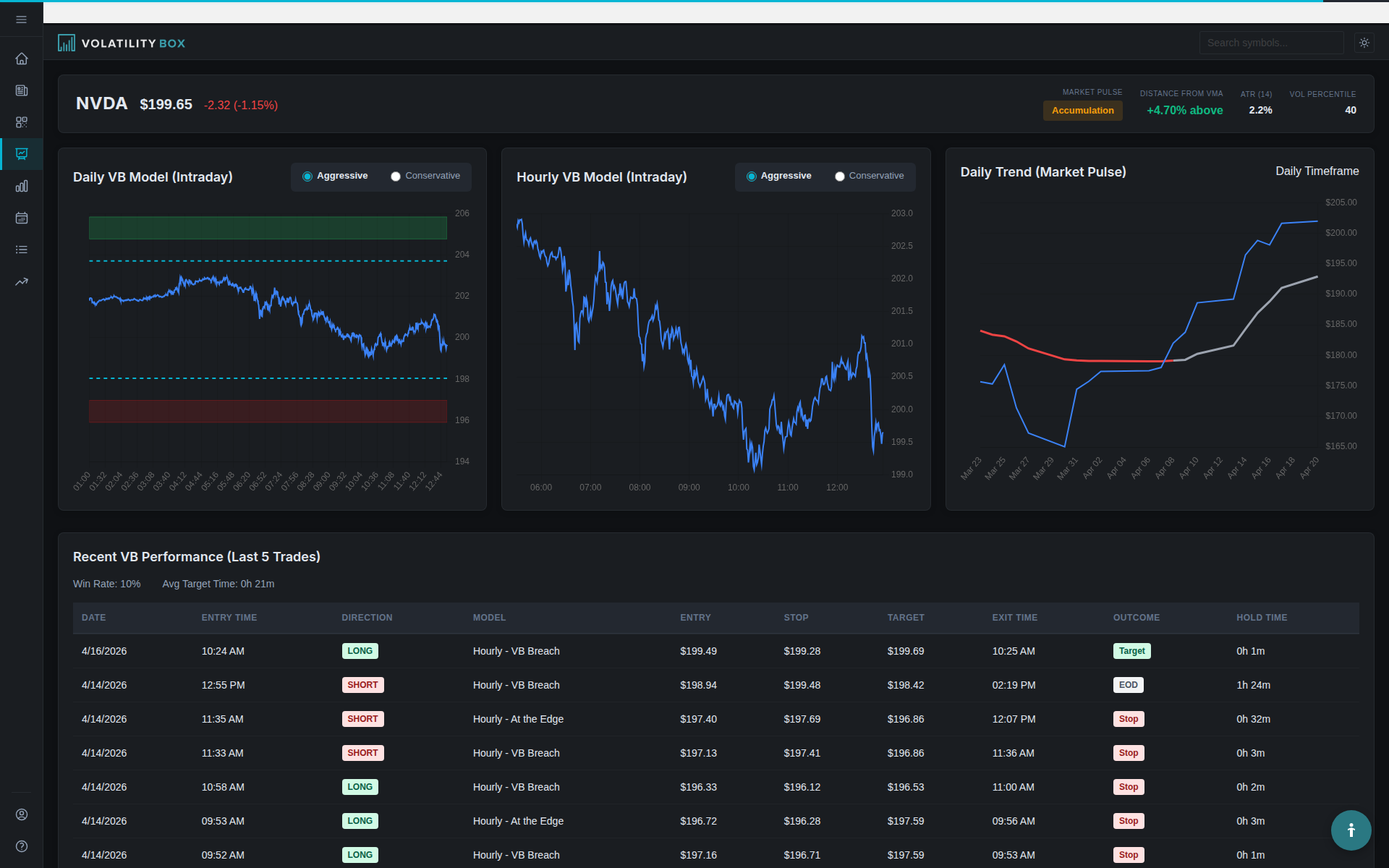Screen dimensions: 1389x868
Task: Select the active chart presentation sidebar icon
Action: tap(22, 154)
